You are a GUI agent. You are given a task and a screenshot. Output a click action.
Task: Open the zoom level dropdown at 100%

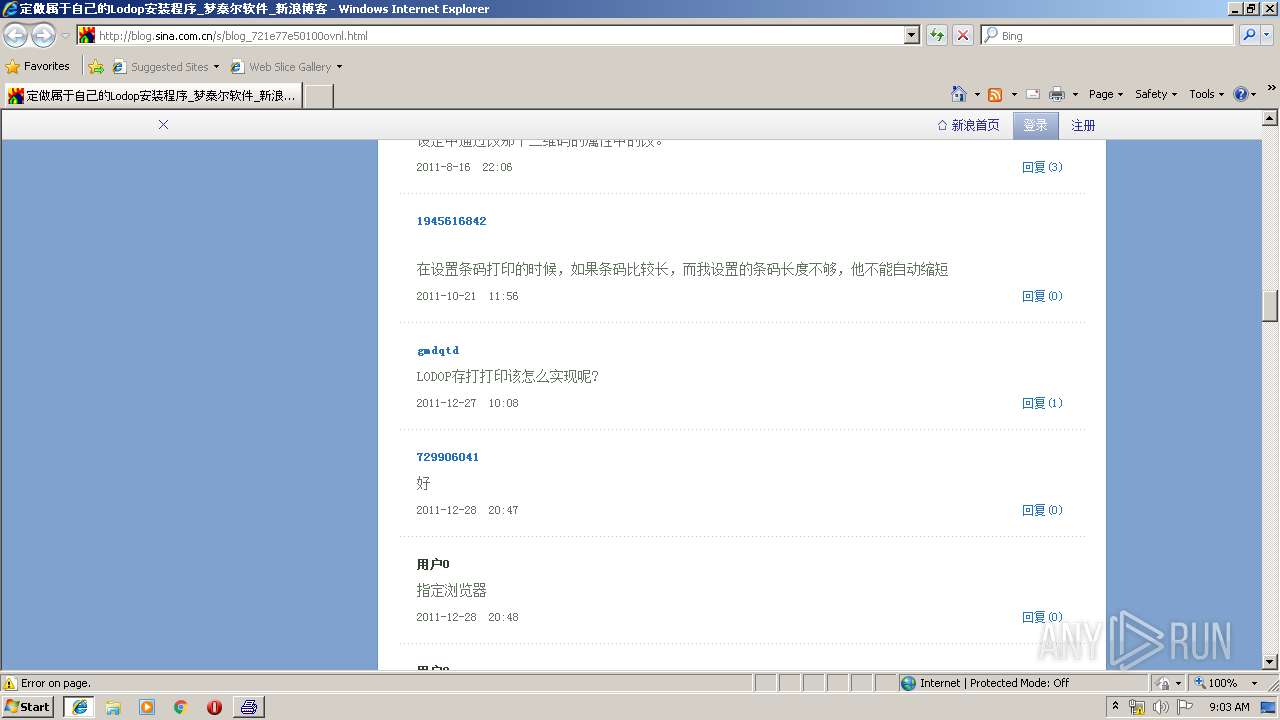click(1254, 683)
